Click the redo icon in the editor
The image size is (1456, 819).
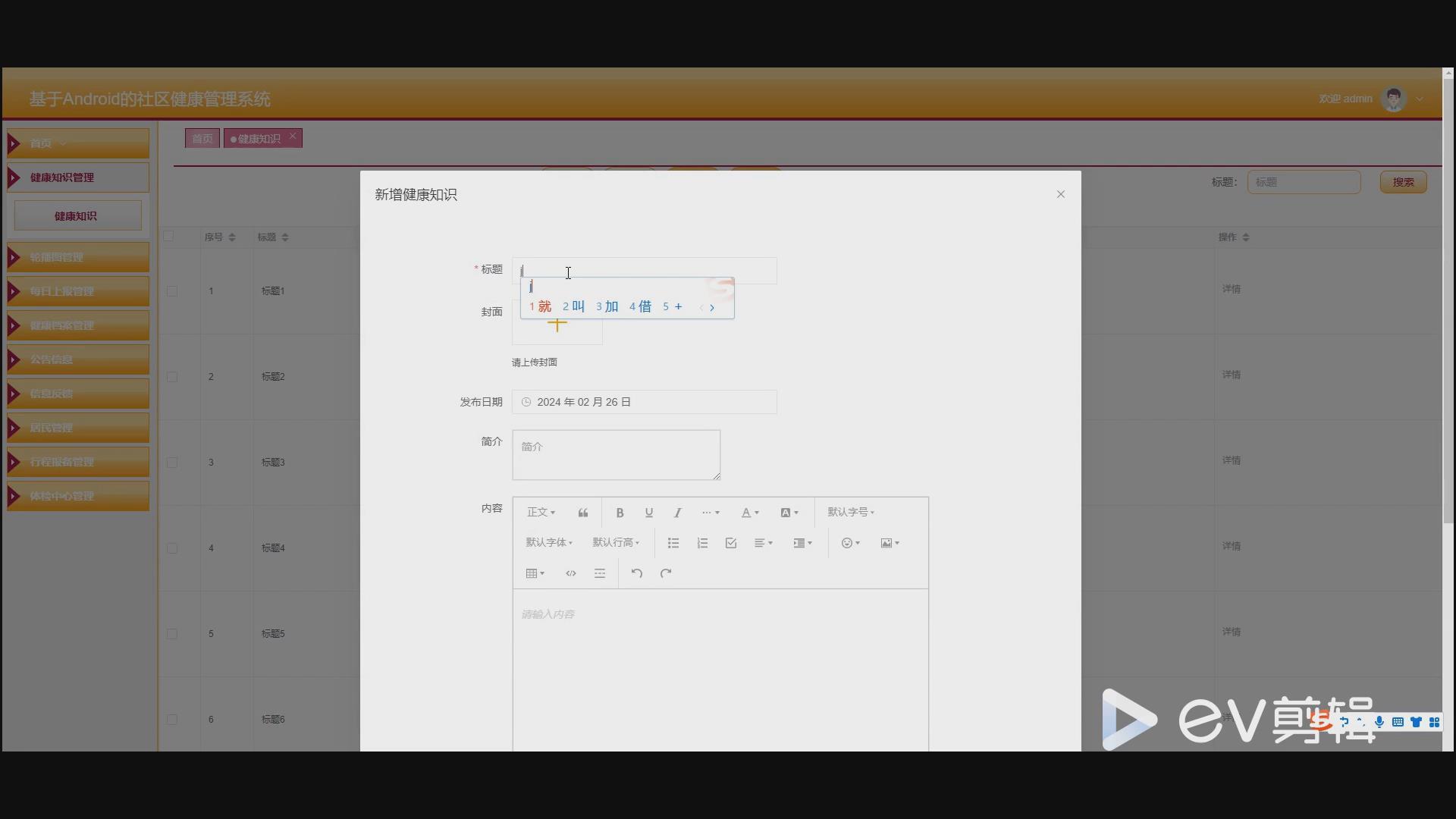665,573
